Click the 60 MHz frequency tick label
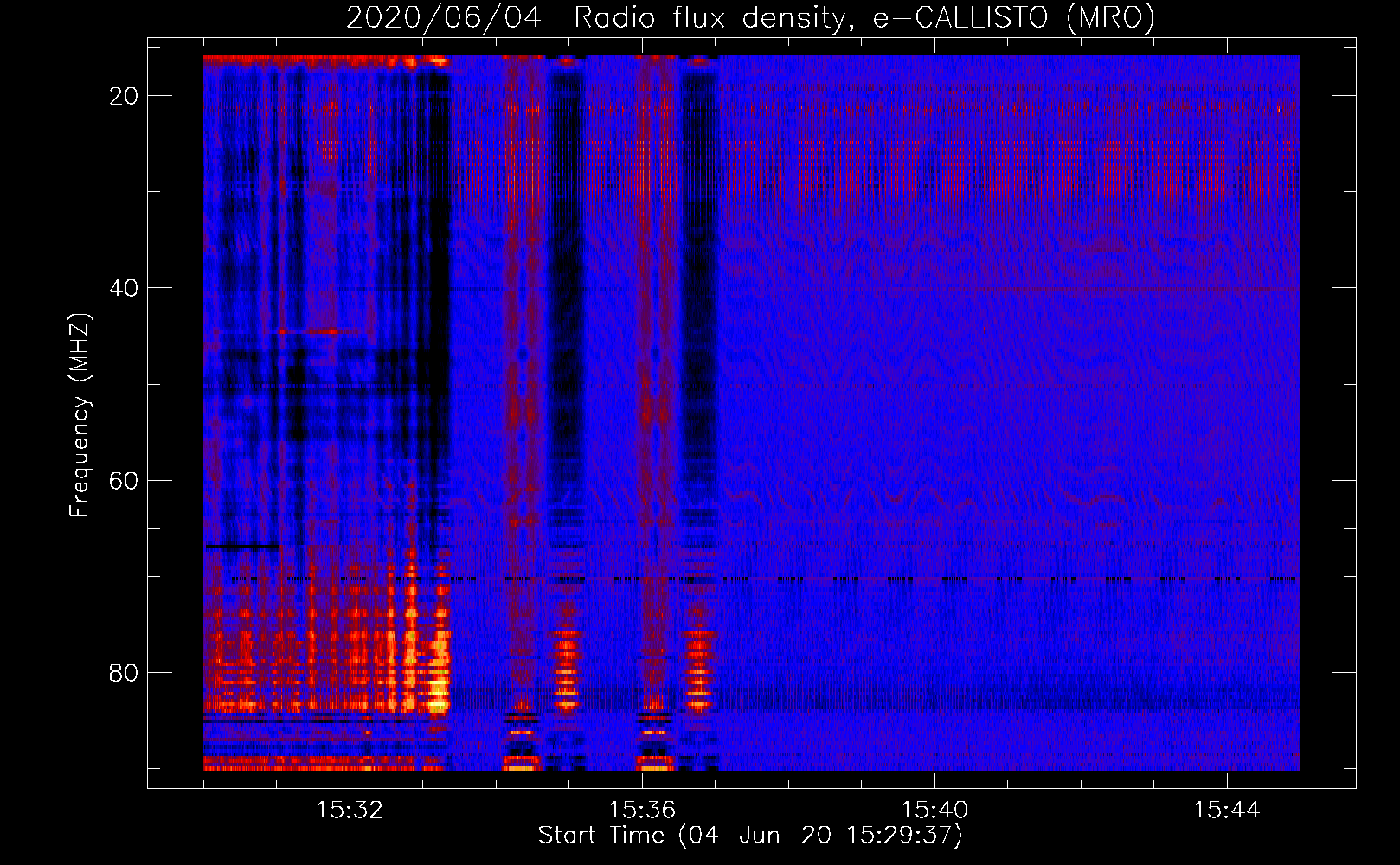 click(x=124, y=480)
